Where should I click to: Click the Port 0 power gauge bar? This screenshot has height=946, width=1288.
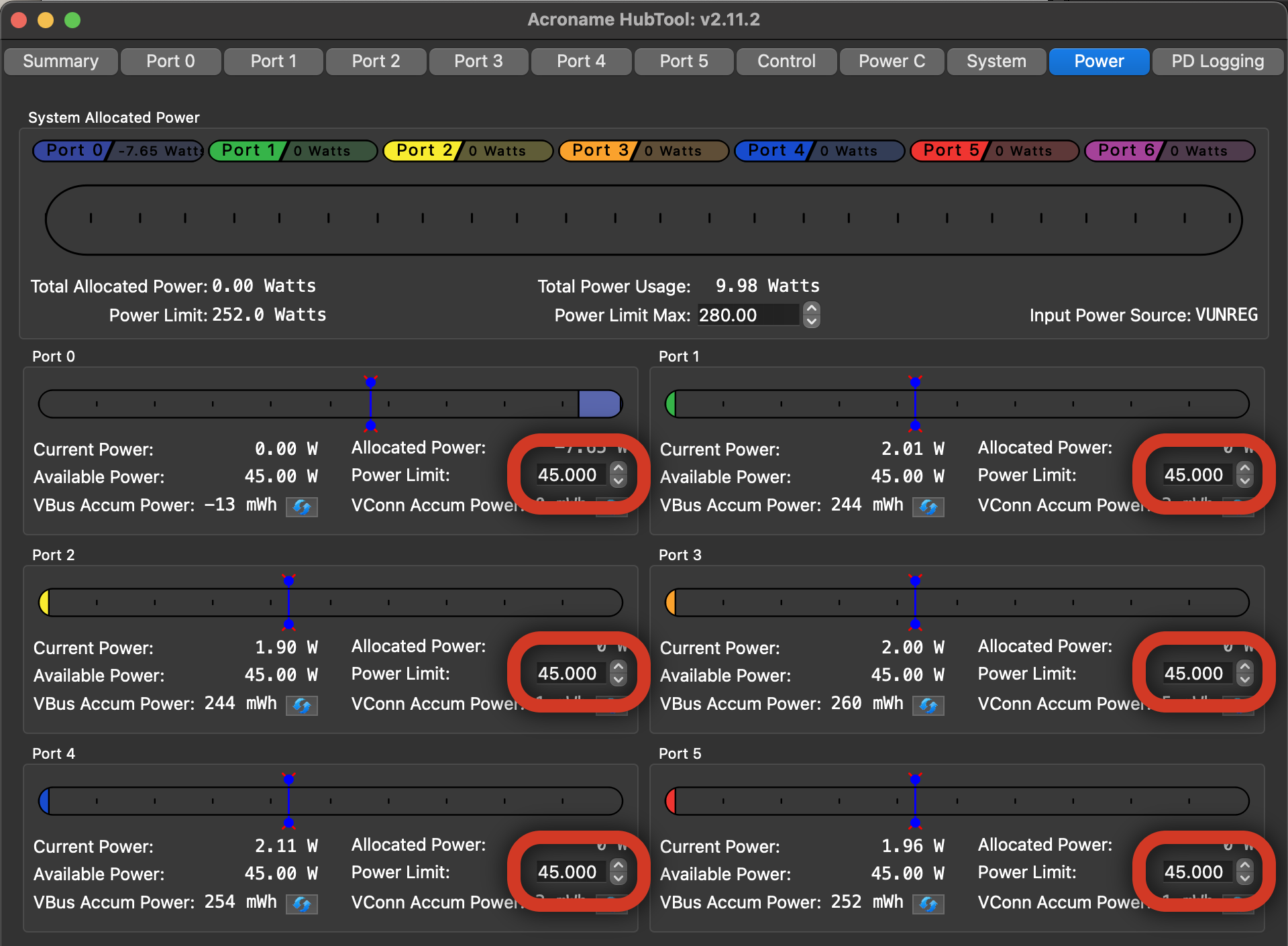tap(331, 404)
